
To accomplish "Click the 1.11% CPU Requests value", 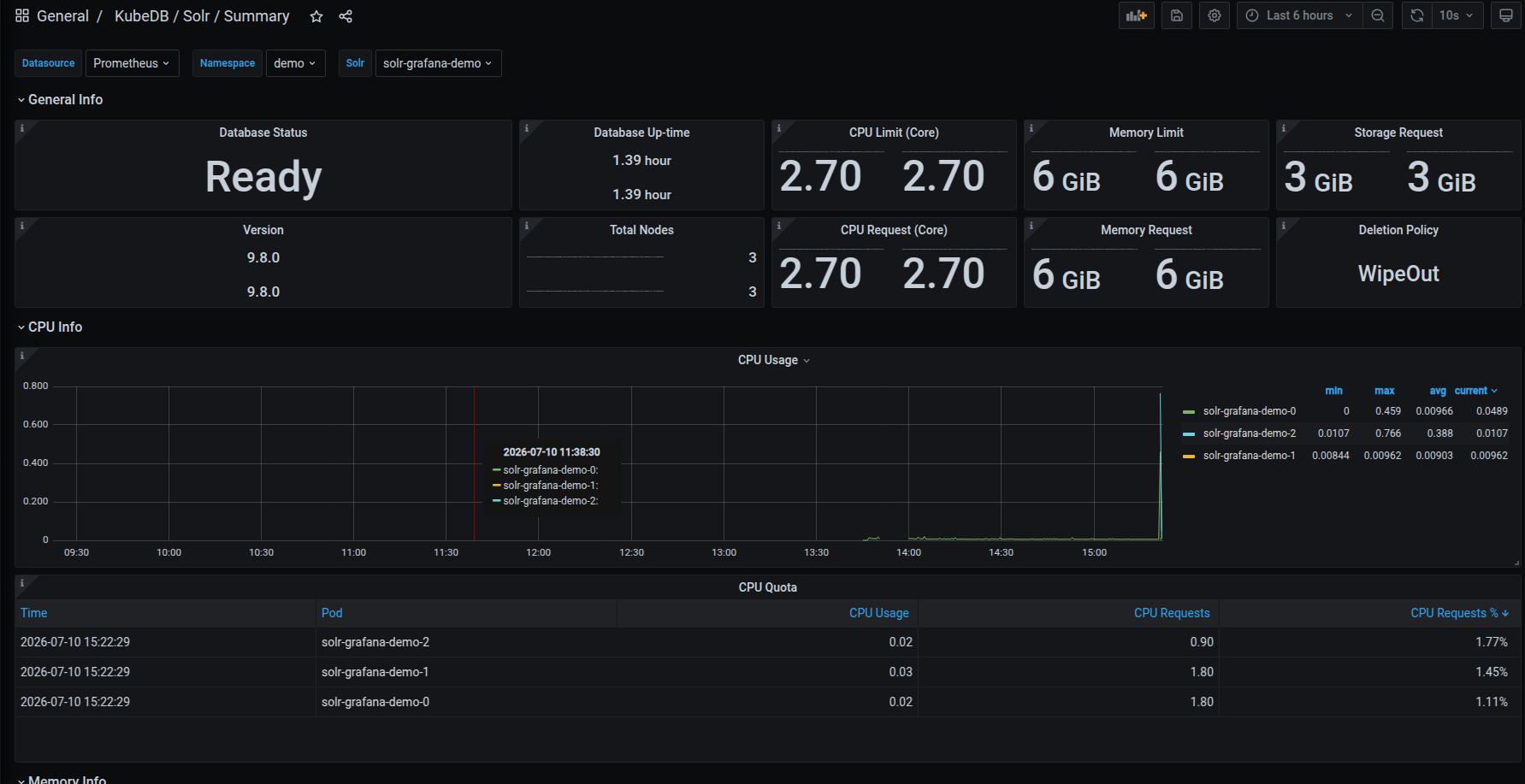I will [x=1491, y=702].
